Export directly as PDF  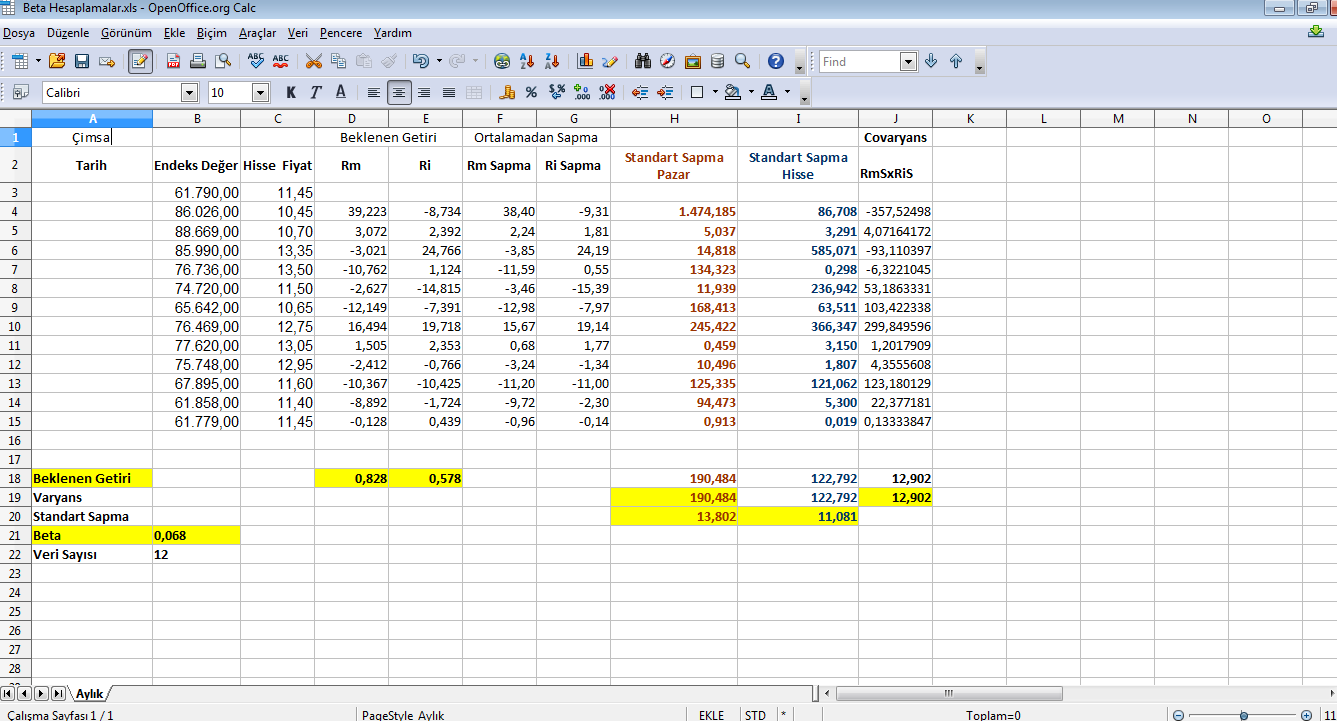click(173, 61)
